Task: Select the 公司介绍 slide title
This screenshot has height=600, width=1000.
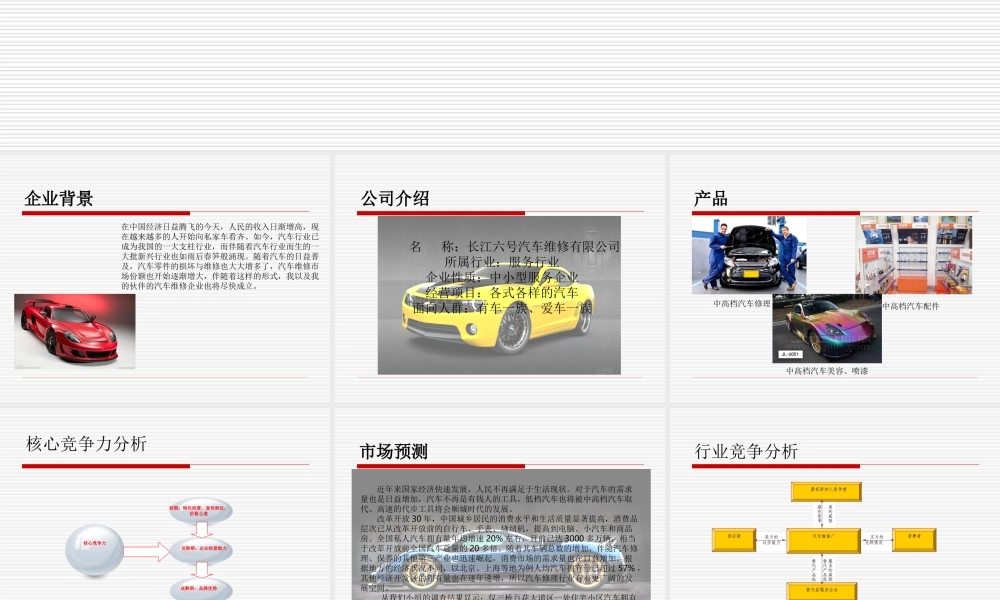Action: click(x=398, y=196)
